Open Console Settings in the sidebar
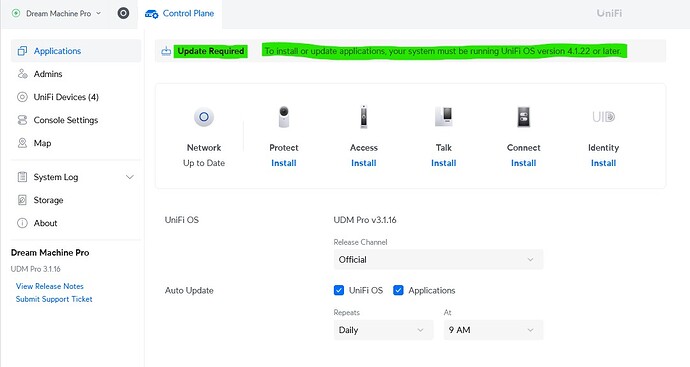 (x=76, y=120)
